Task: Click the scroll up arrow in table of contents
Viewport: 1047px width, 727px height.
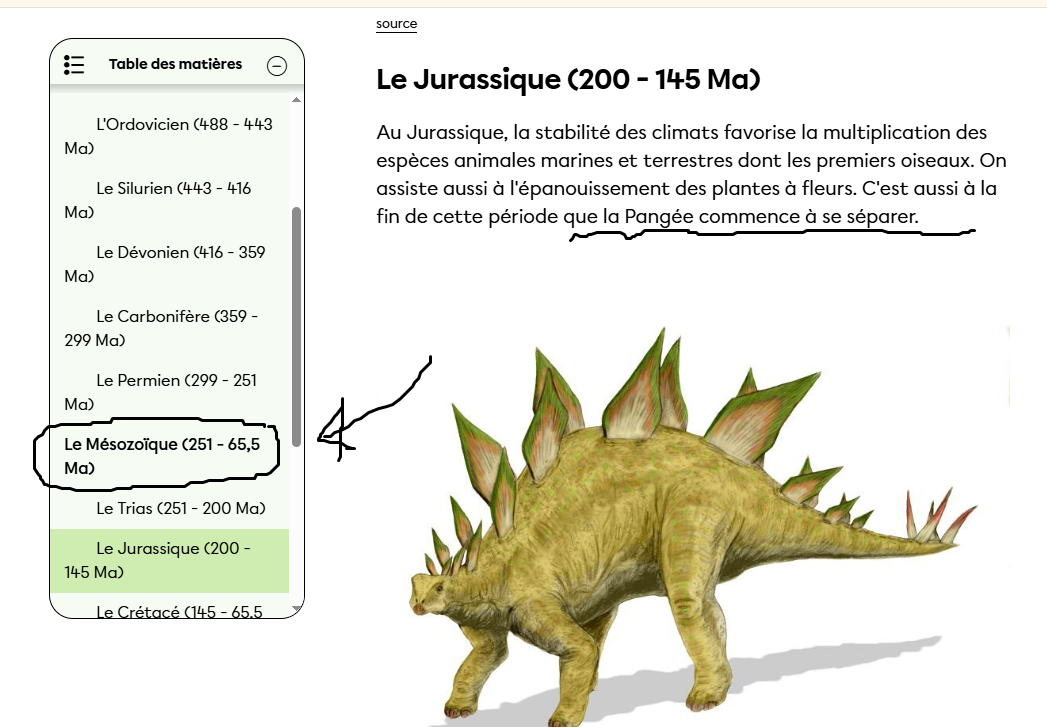Action: tap(296, 100)
